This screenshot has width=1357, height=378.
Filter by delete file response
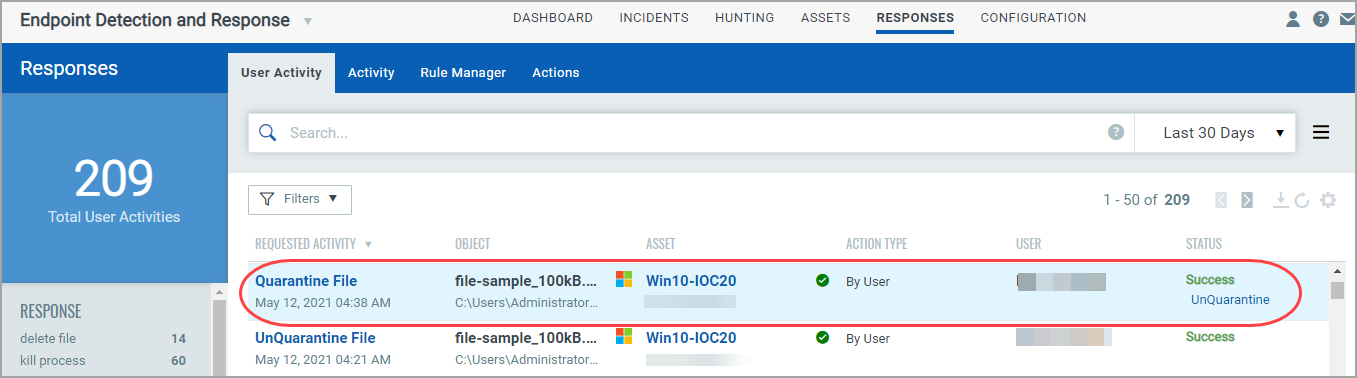click(48, 339)
